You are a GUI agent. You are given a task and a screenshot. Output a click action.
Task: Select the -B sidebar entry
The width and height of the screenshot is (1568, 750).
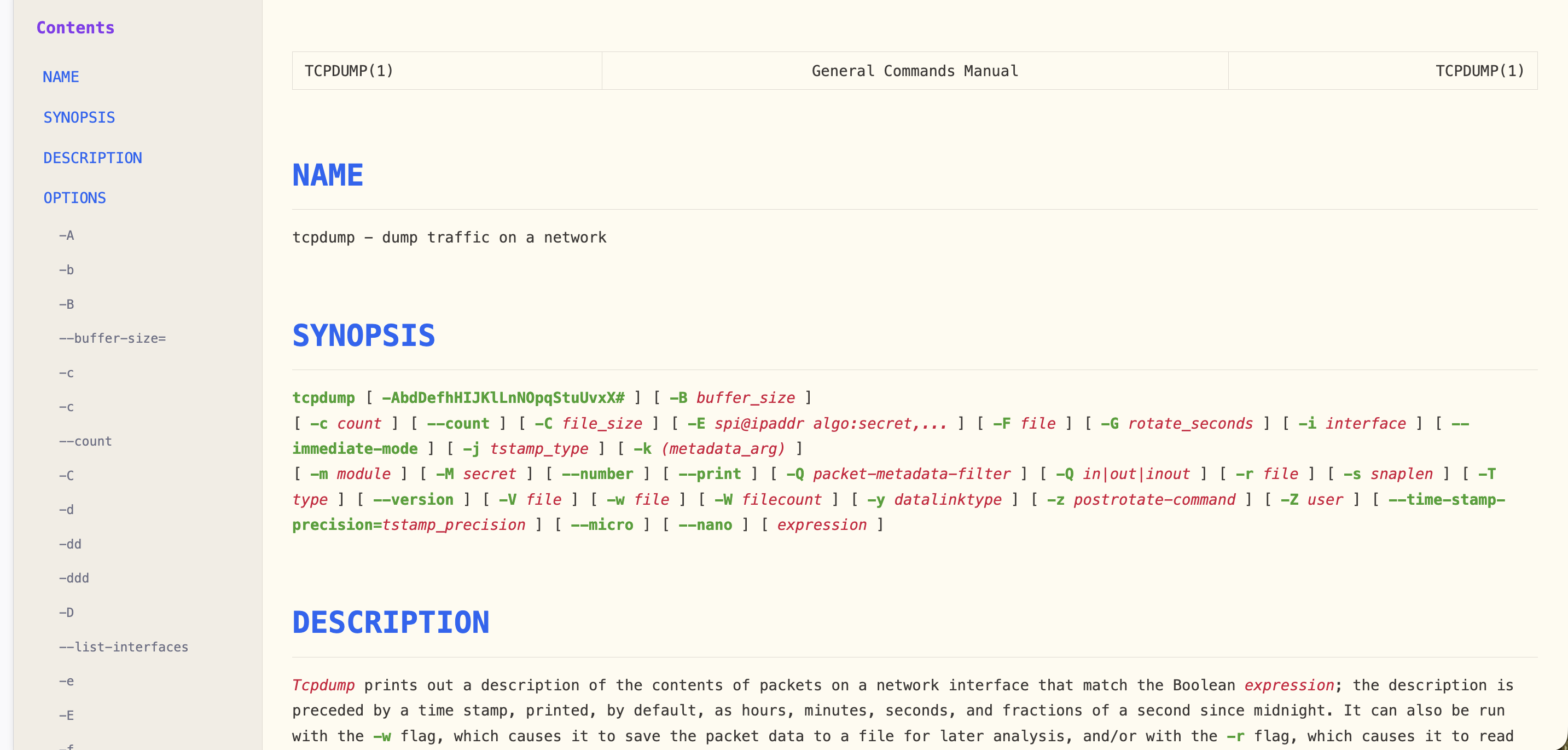pos(66,304)
